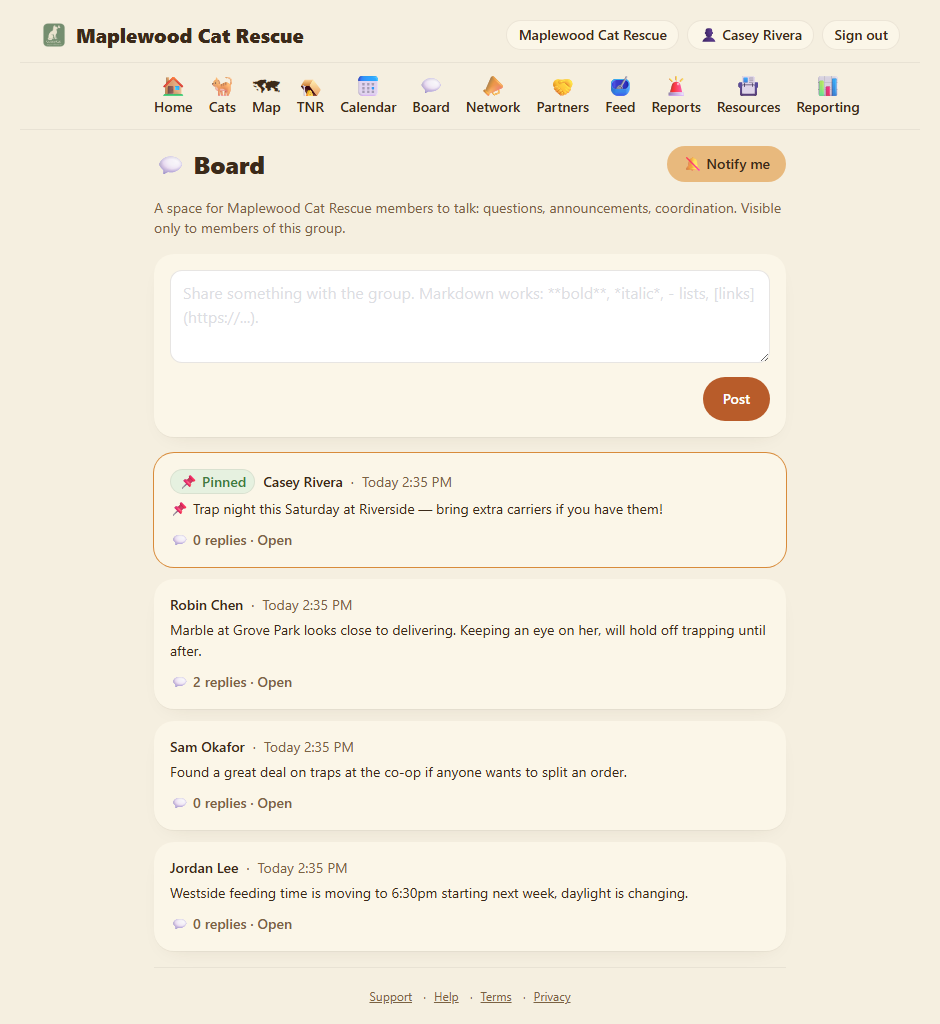940x1024 pixels.
Task: Open Casey Rivera profile menu
Action: point(750,35)
